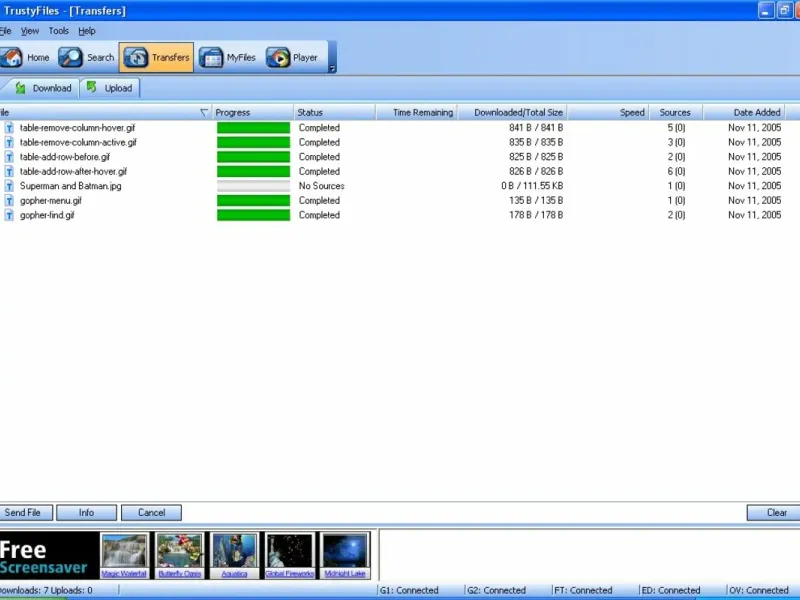Click file icon beside gopher-find.gif
Screen dimensions: 800x600
(9, 215)
